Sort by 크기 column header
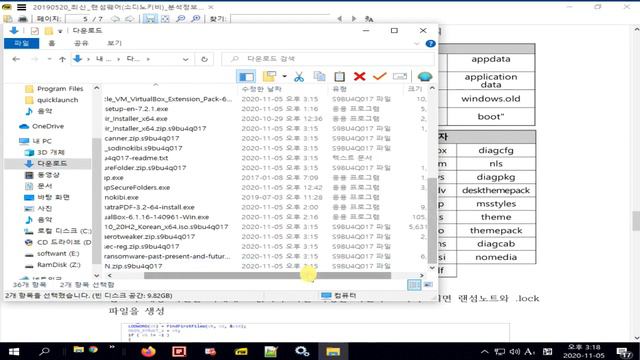The image size is (640, 360). point(414,89)
